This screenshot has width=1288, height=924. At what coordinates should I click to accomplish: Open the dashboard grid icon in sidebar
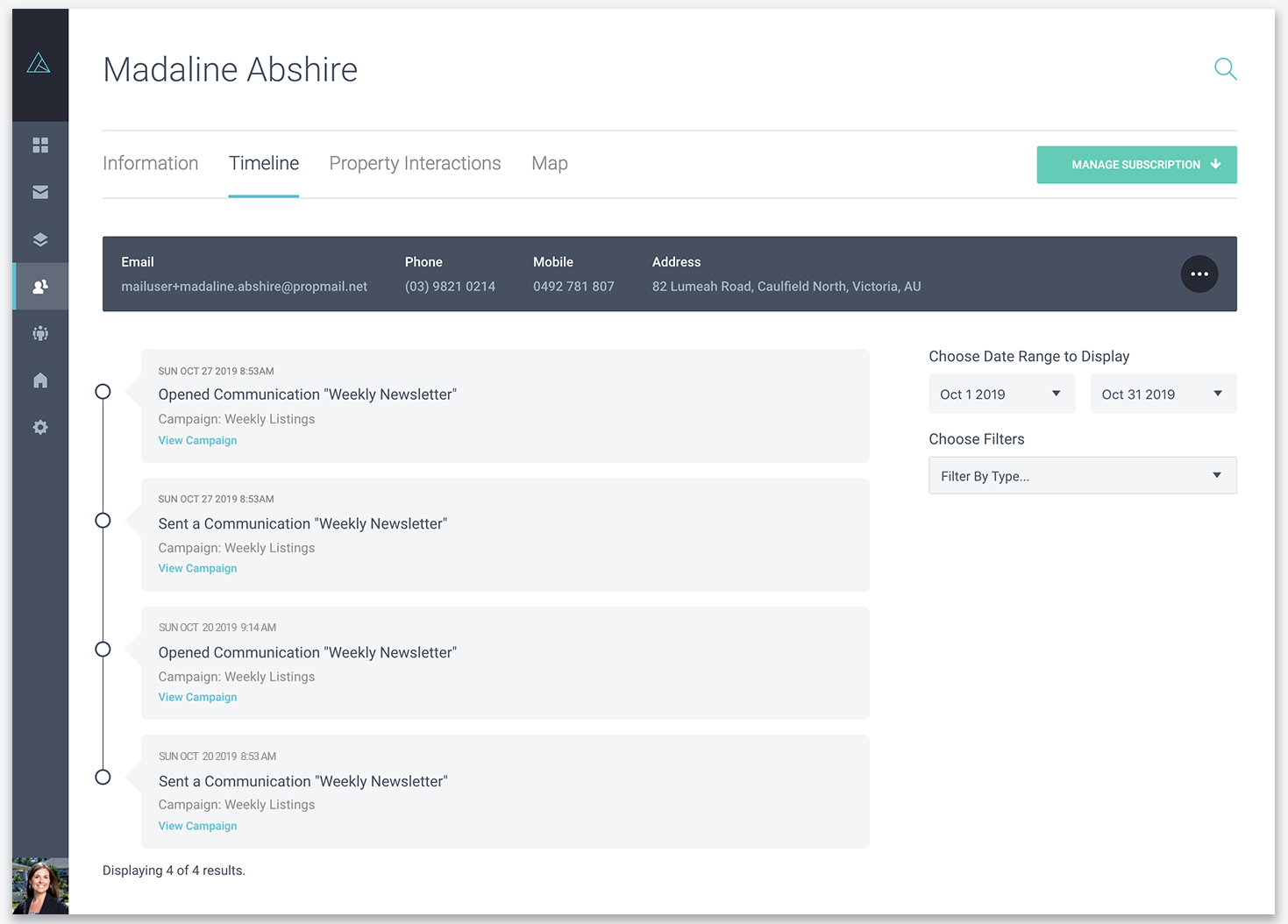pos(40,146)
